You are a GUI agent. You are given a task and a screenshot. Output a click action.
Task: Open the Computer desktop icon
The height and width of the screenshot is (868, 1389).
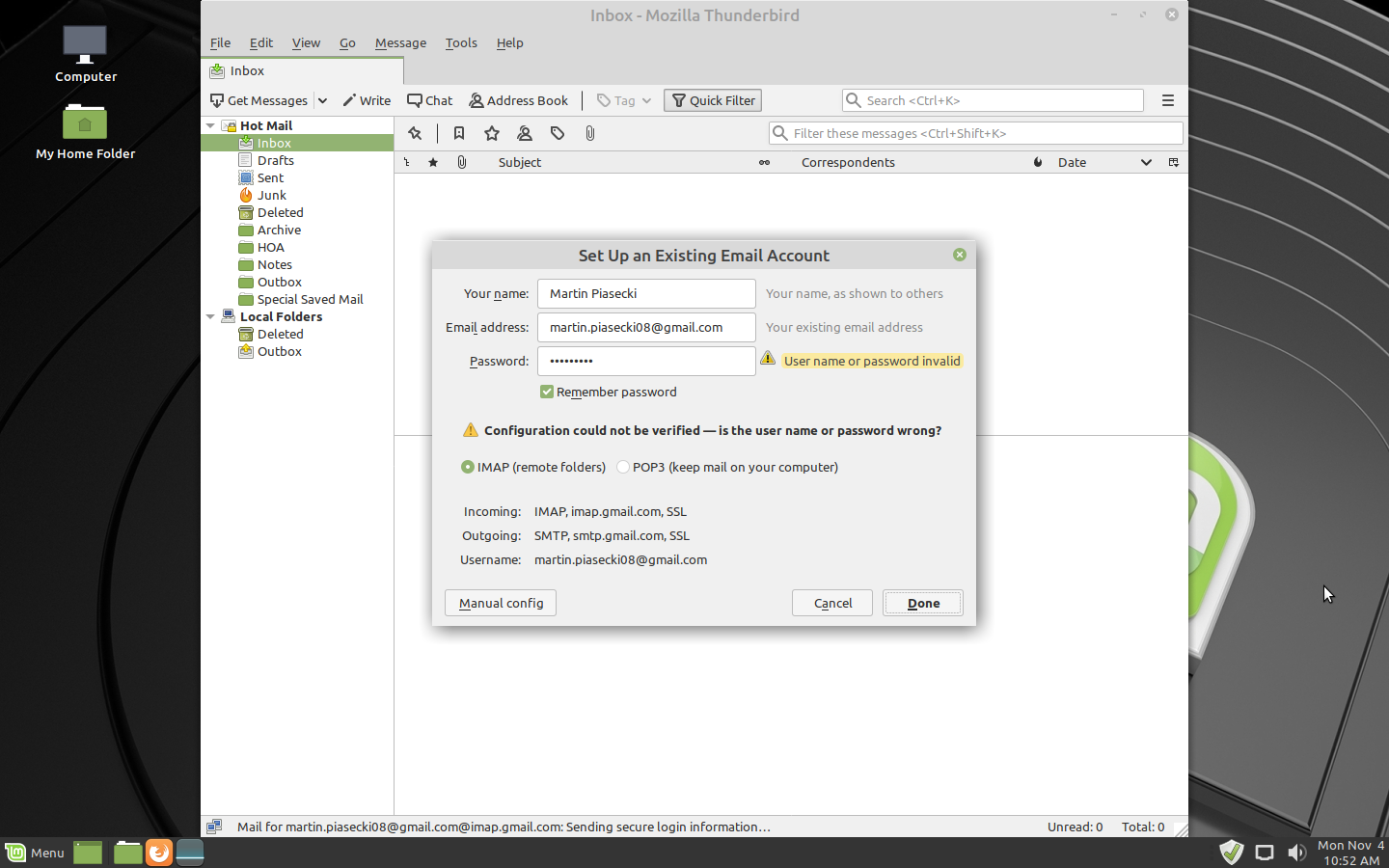[85, 54]
